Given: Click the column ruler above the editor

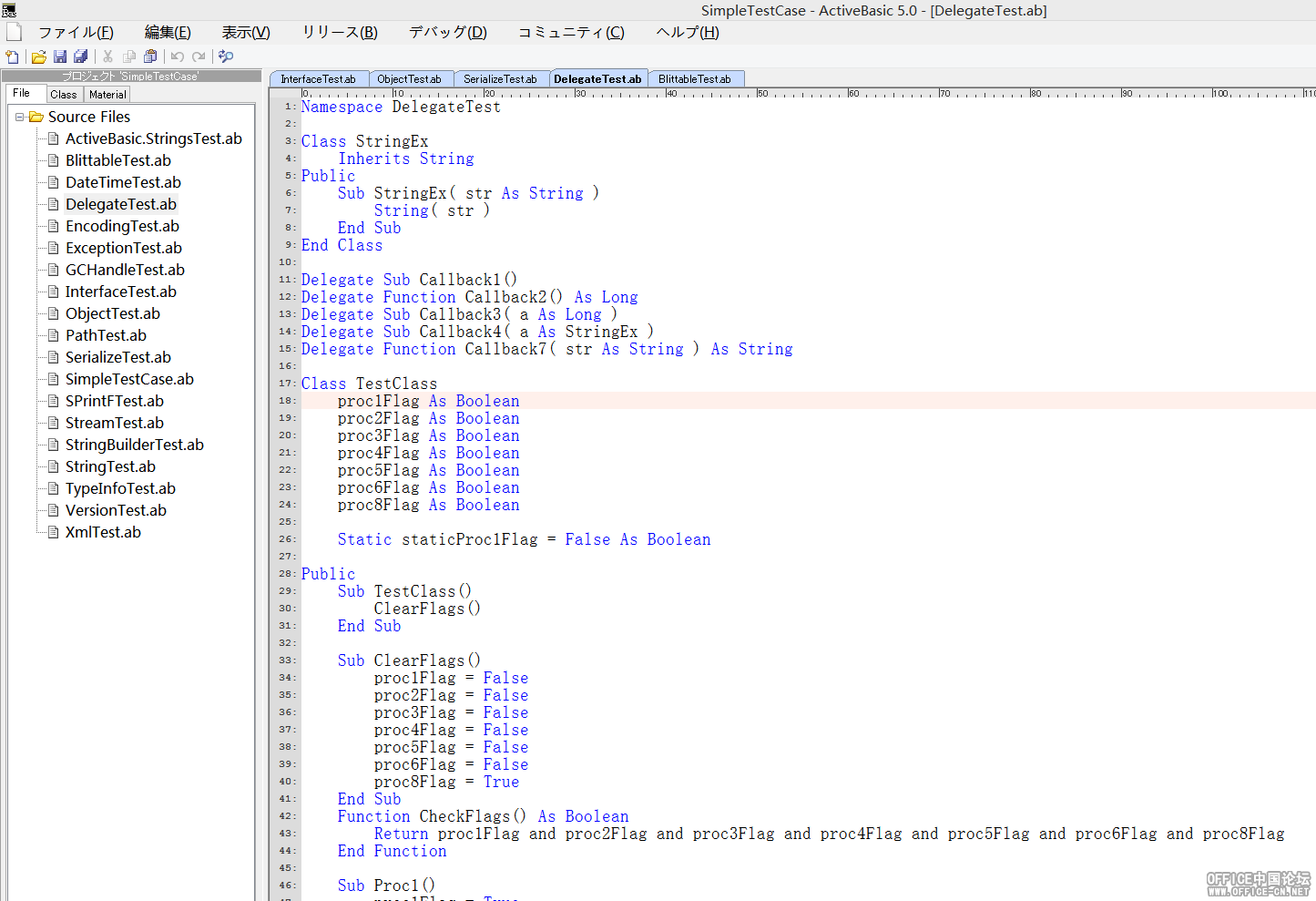Looking at the screenshot, I should 808,93.
